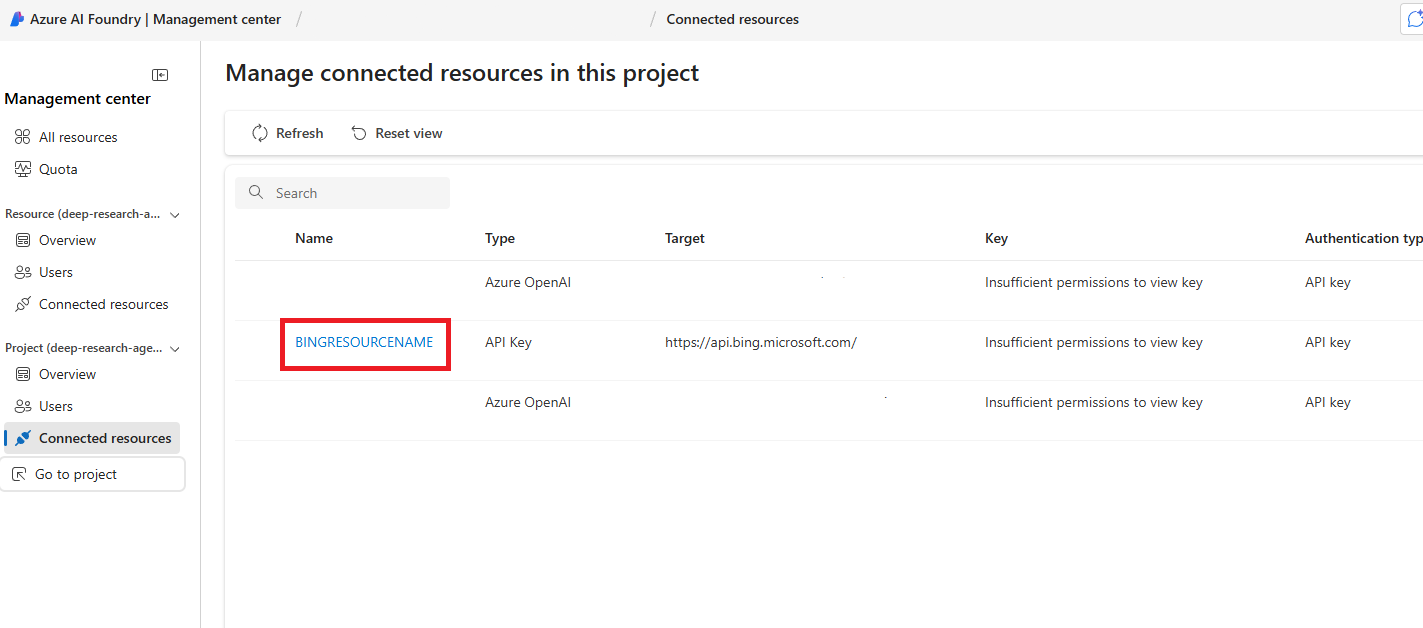
Task: Click the API key authentication cell in BINGRESOURCENAME row
Action: pyautogui.click(x=1328, y=342)
